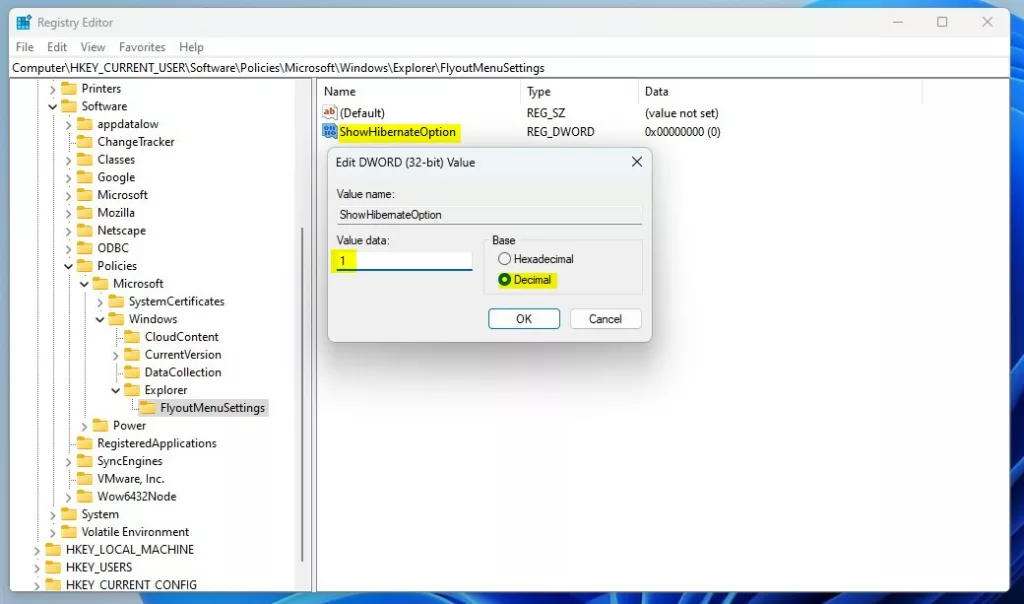
Task: Select the Decimal base radio button
Action: point(504,279)
